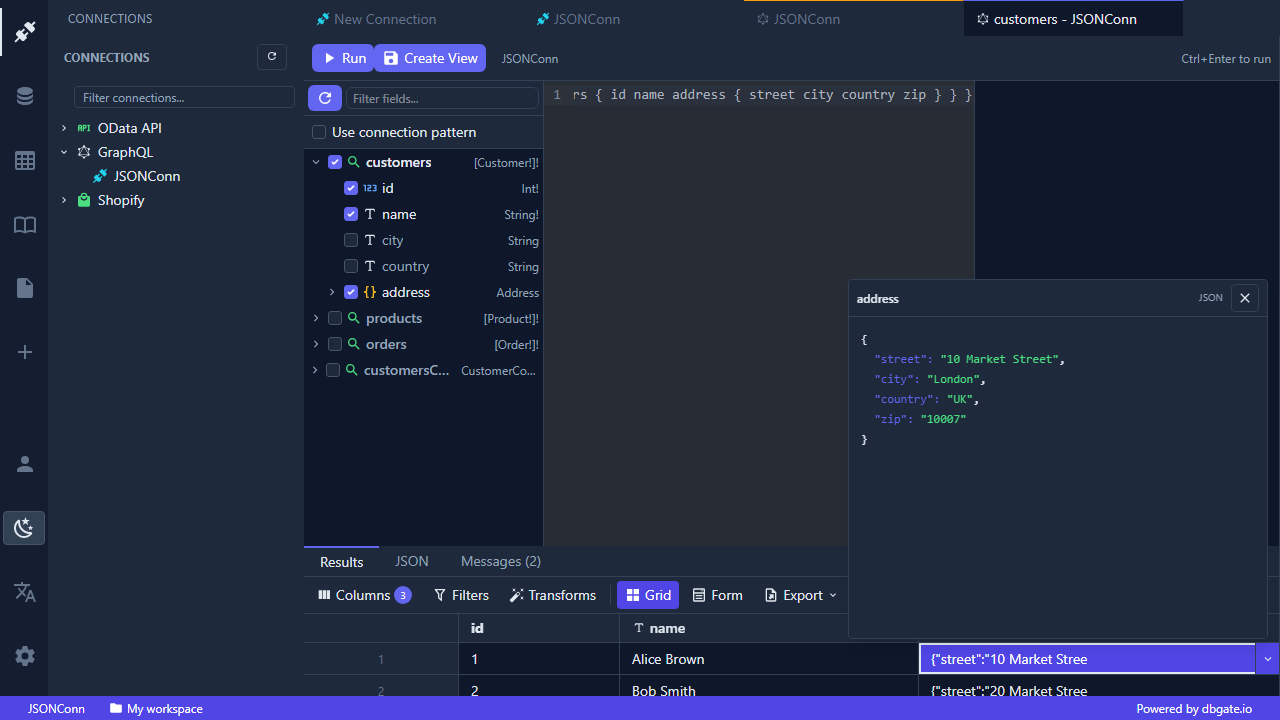Viewport: 1280px width, 720px height.
Task: Expand the orders node
Action: pyautogui.click(x=316, y=344)
